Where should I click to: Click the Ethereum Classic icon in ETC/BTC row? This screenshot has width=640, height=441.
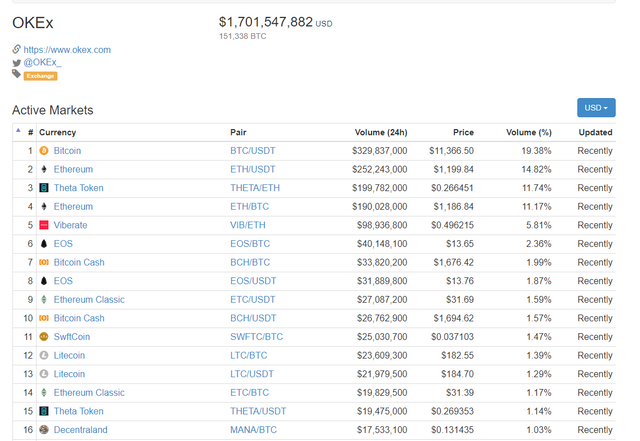pos(44,392)
